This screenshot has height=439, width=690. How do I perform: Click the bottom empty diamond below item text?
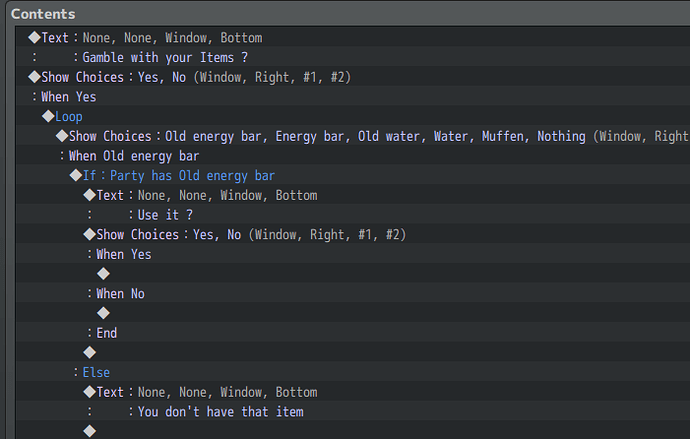[90, 431]
